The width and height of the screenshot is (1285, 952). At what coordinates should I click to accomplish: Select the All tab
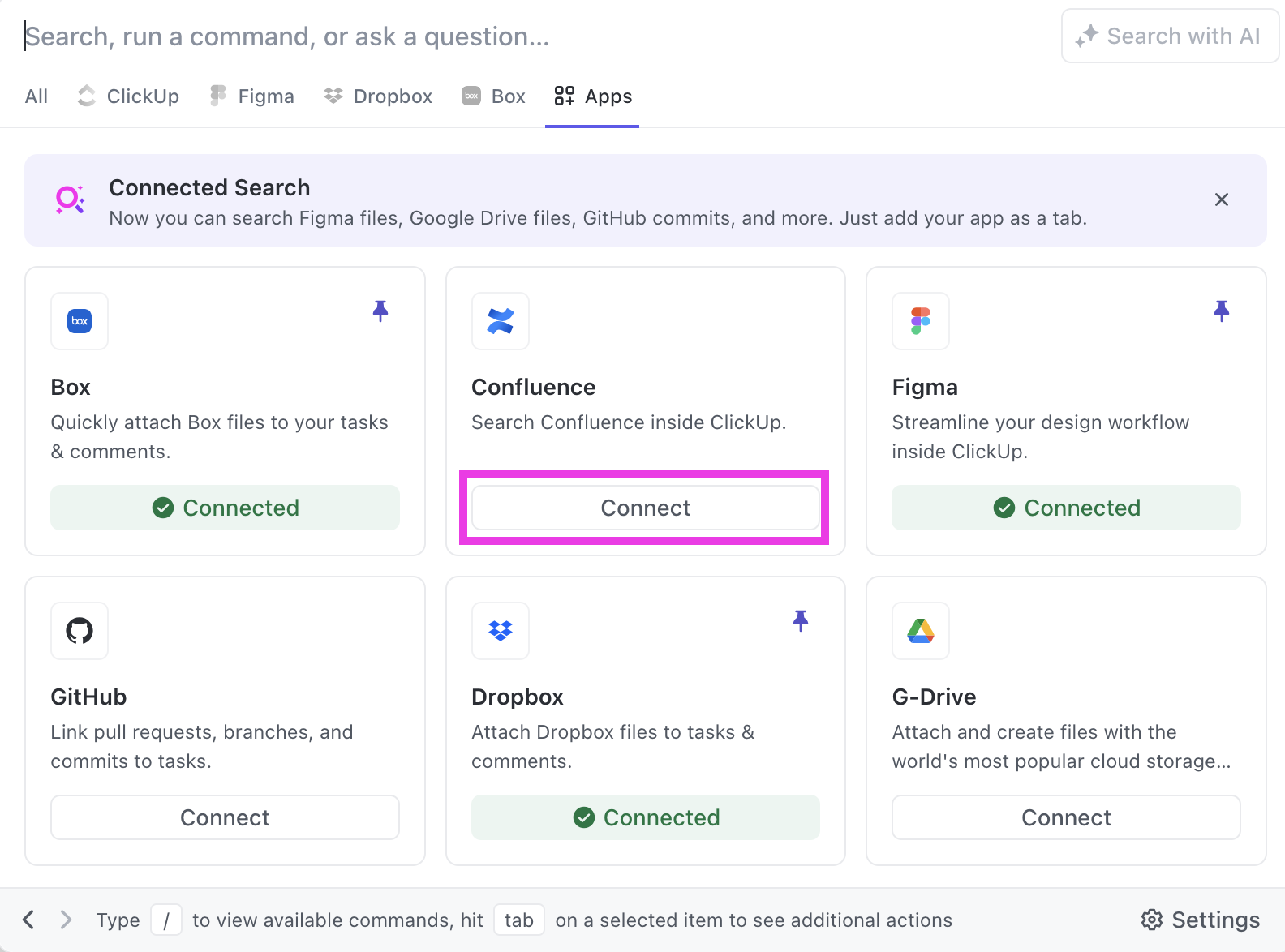(37, 96)
